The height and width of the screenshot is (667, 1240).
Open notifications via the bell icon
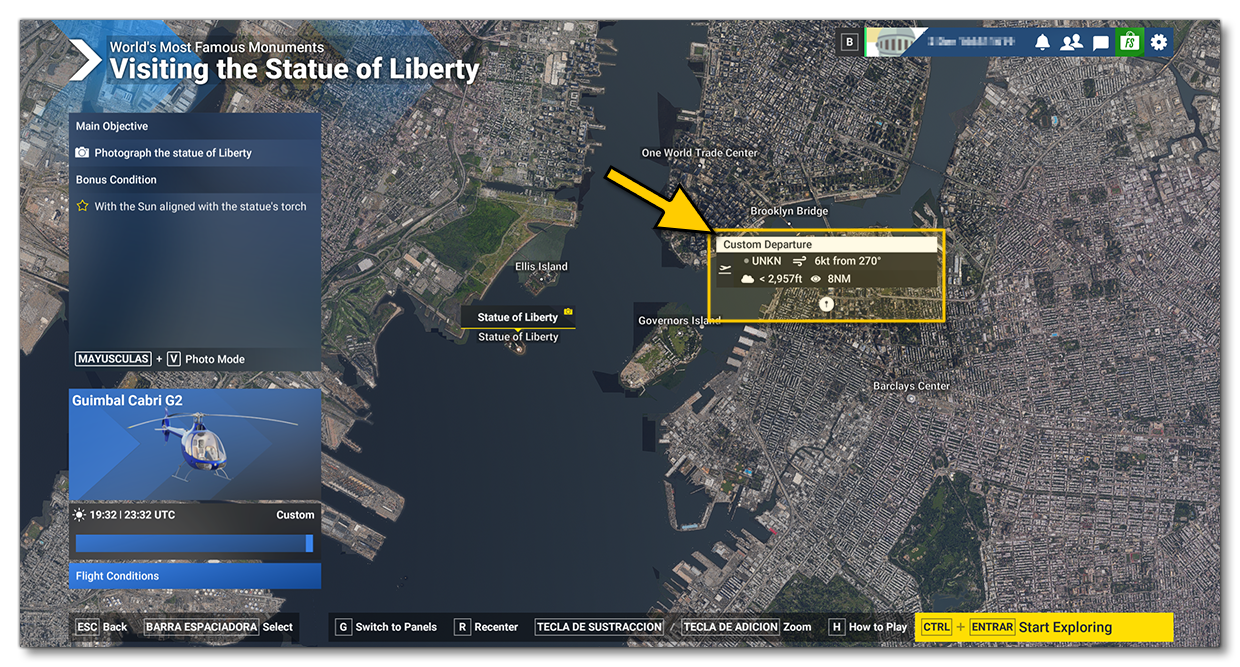click(1042, 41)
